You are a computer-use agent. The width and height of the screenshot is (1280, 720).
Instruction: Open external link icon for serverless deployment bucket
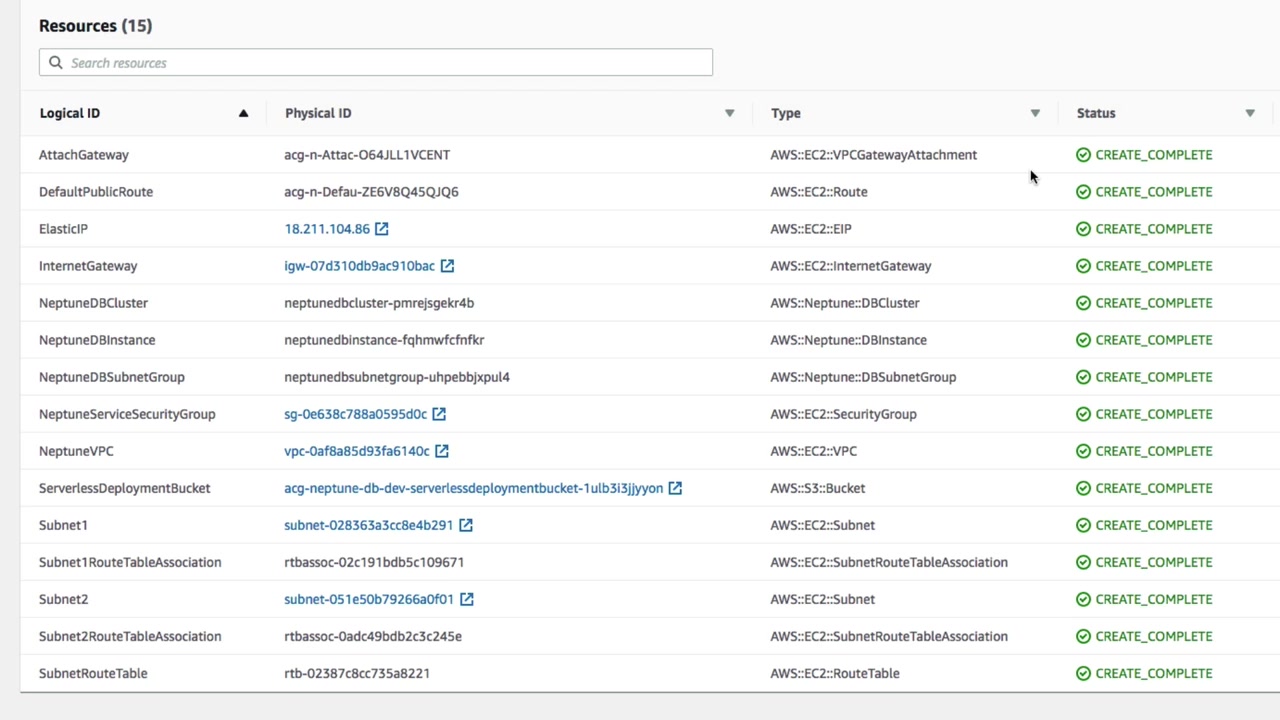[x=675, y=488]
